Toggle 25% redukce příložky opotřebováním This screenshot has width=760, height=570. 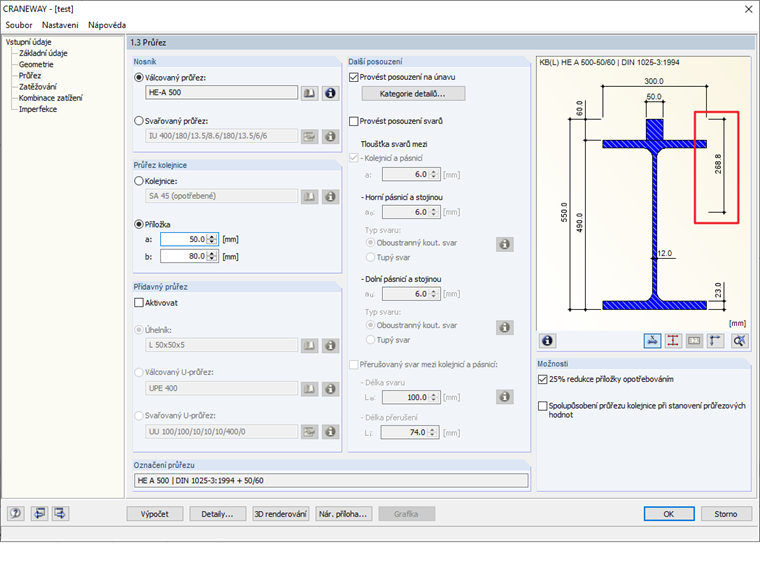tap(542, 379)
